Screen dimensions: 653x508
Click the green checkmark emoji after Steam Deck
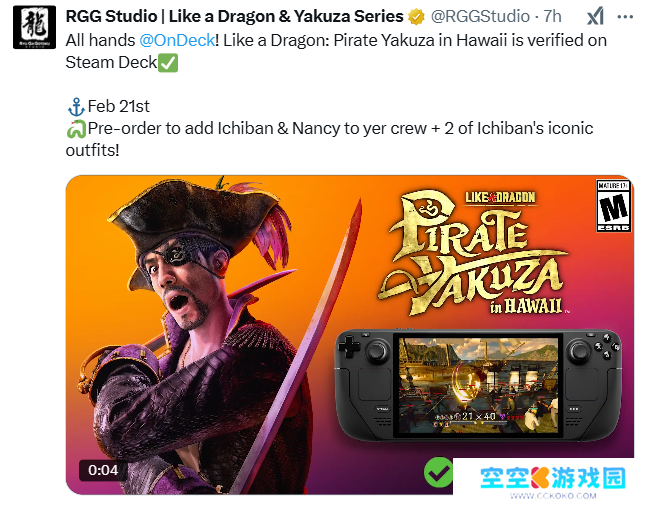(168, 62)
